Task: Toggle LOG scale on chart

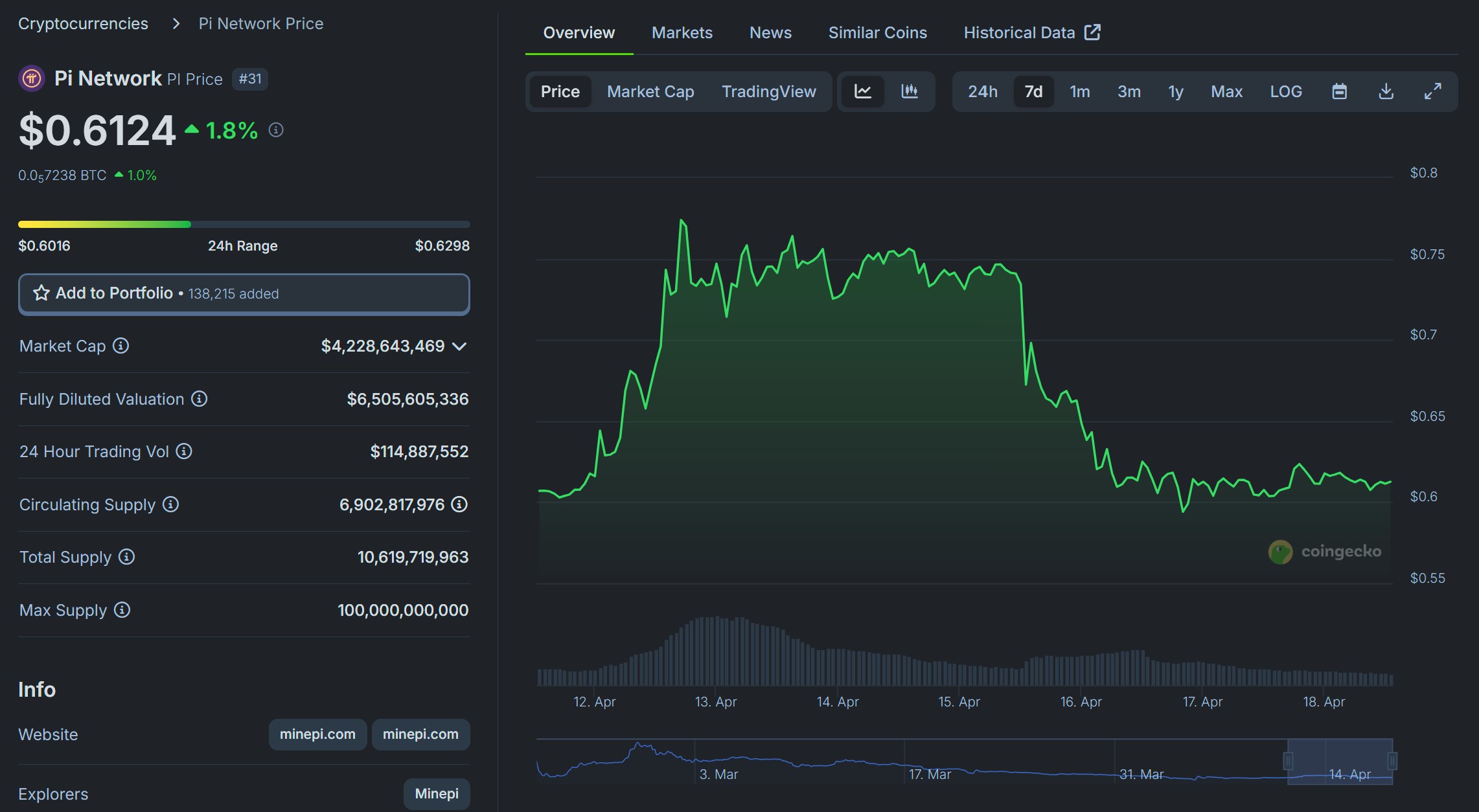Action: [1286, 91]
